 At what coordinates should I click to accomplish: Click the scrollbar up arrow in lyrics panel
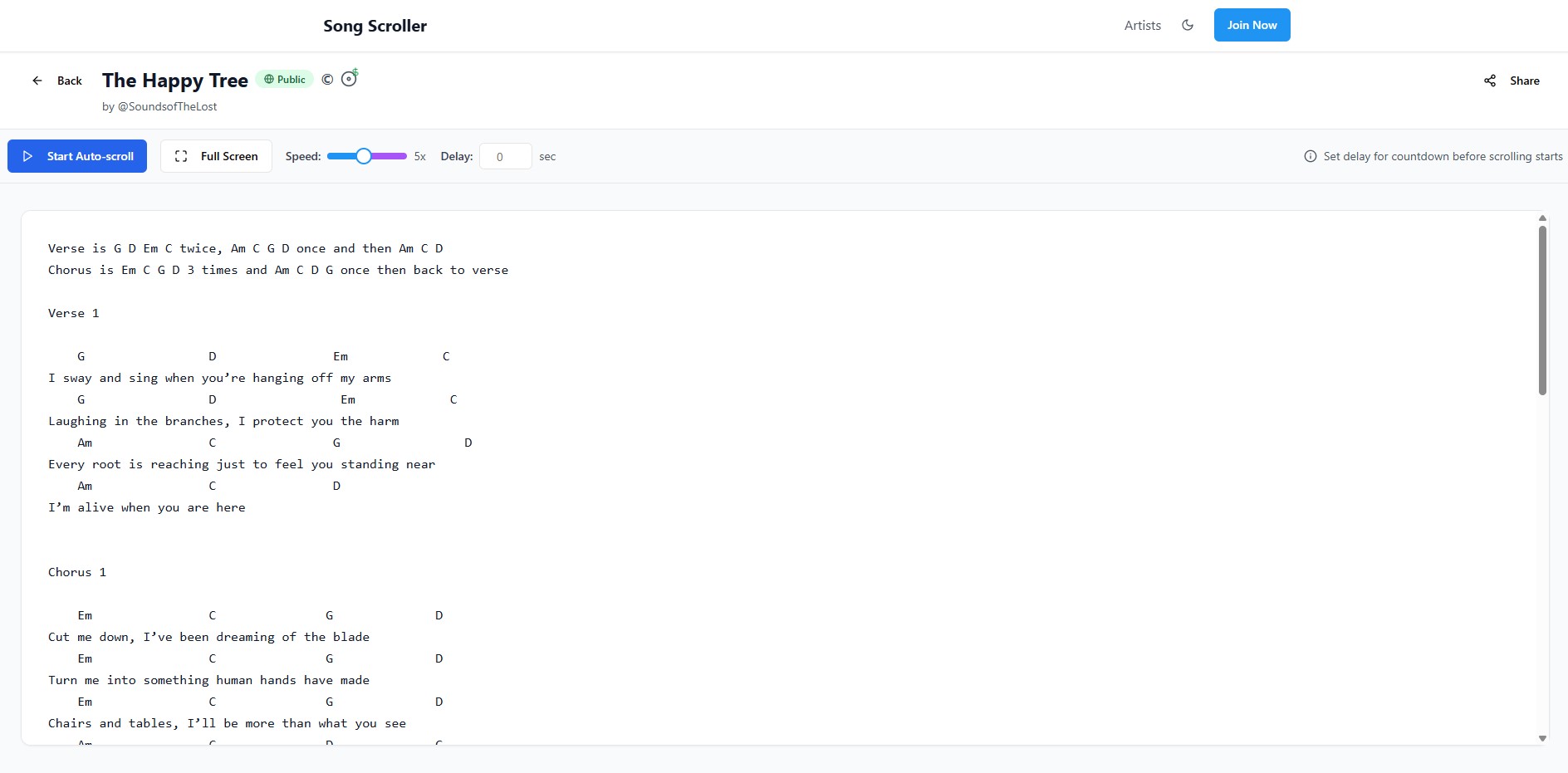point(1542,218)
